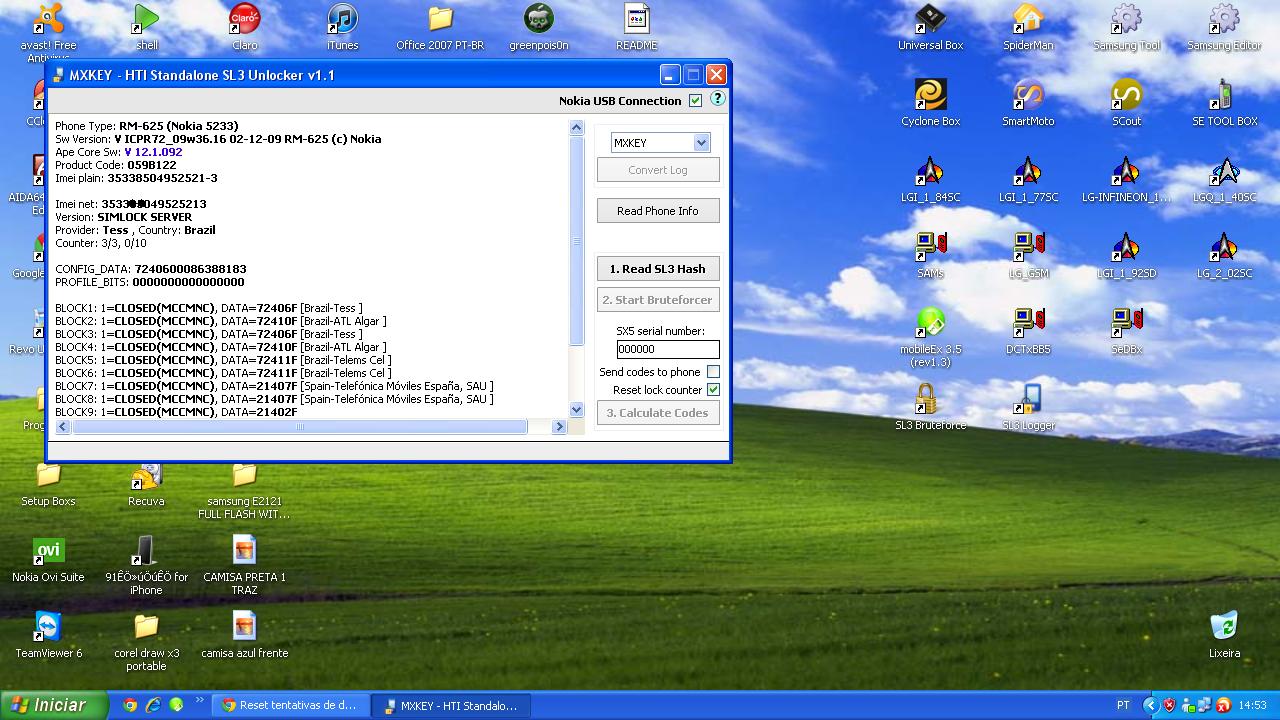The width and height of the screenshot is (1280, 720).
Task: Launch the SCout desktop shortcut
Action: 1126,103
